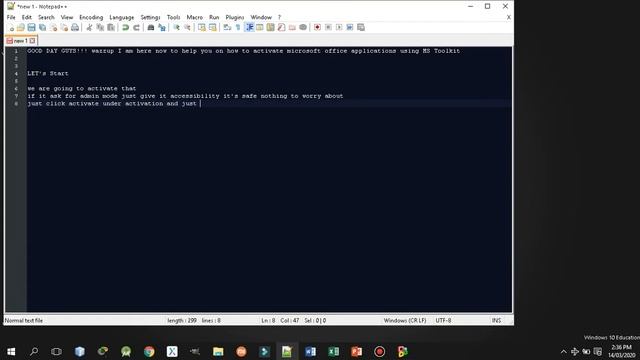The height and width of the screenshot is (360, 640).
Task: Open the View menu
Action: pos(67,17)
